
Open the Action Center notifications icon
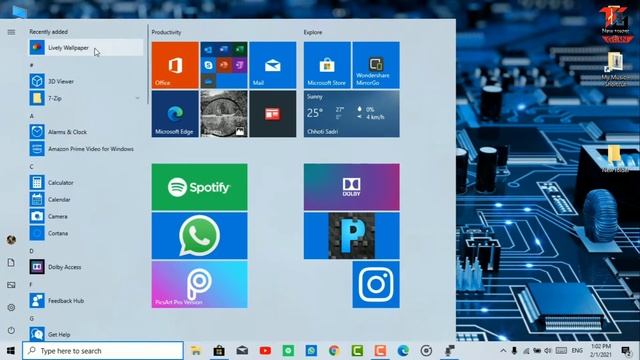pos(626,351)
